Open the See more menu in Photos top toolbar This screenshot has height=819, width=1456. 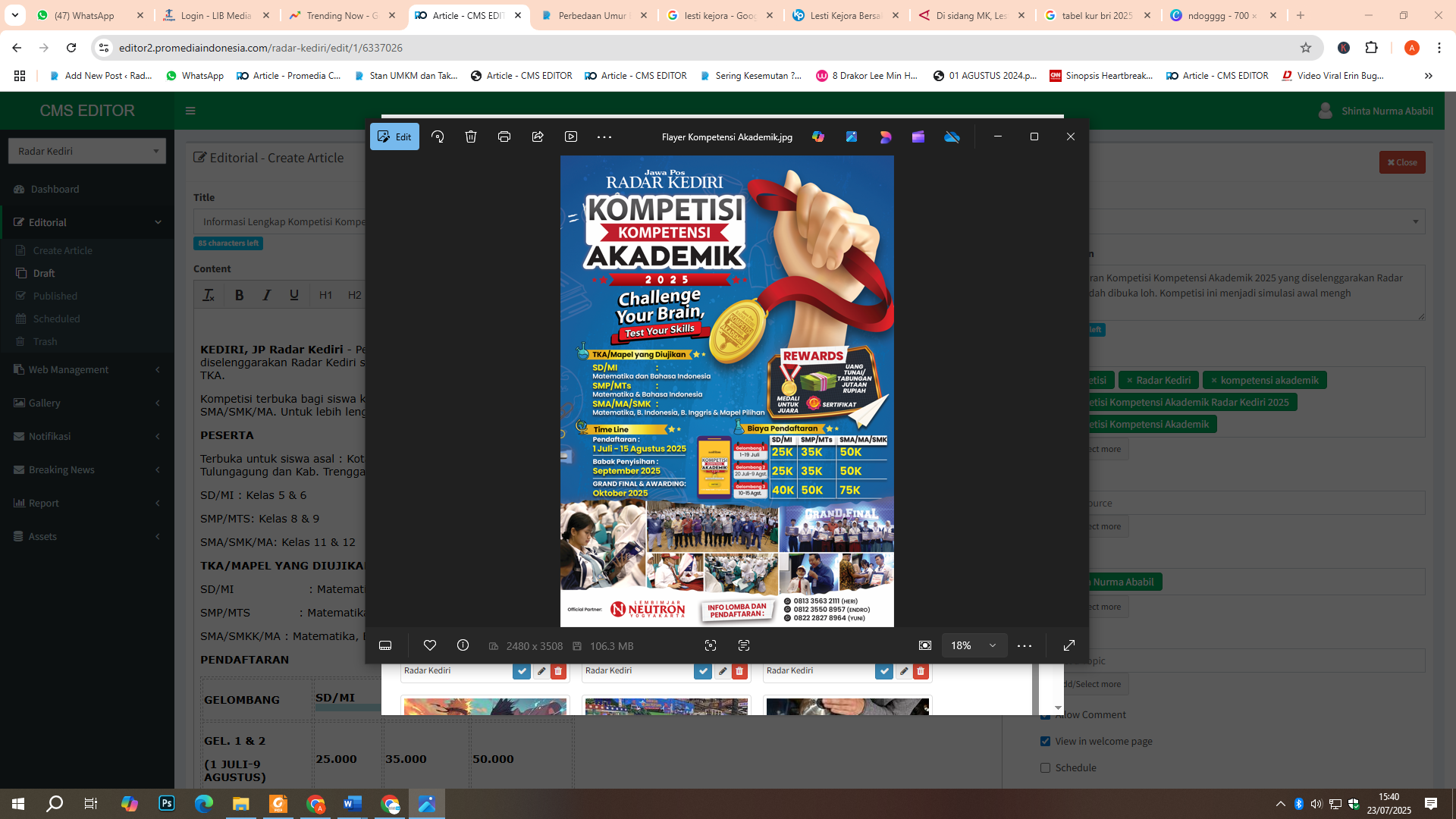point(604,137)
